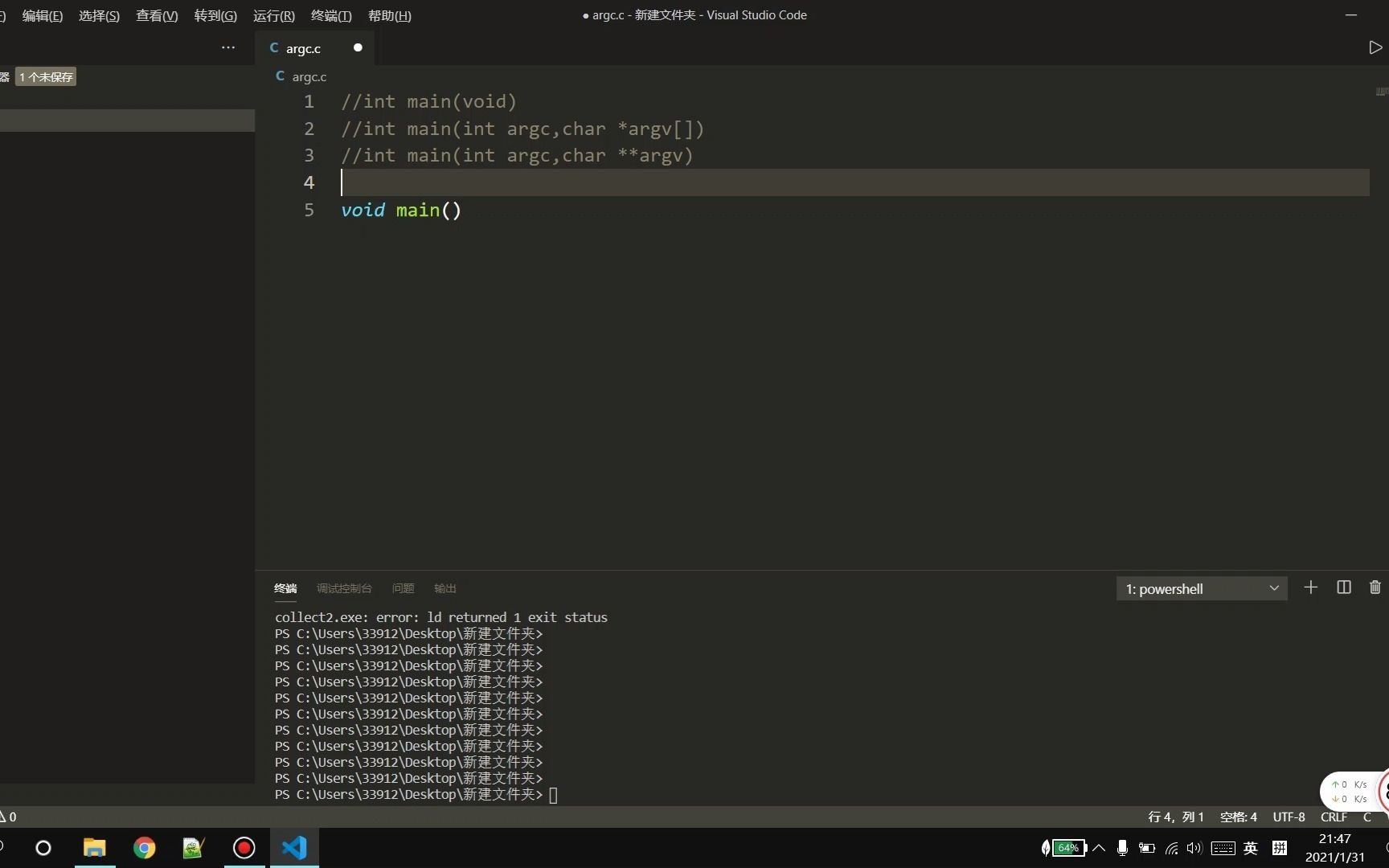Minimize the Visual Studio Code window
1389x868 pixels.
(x=1350, y=14)
